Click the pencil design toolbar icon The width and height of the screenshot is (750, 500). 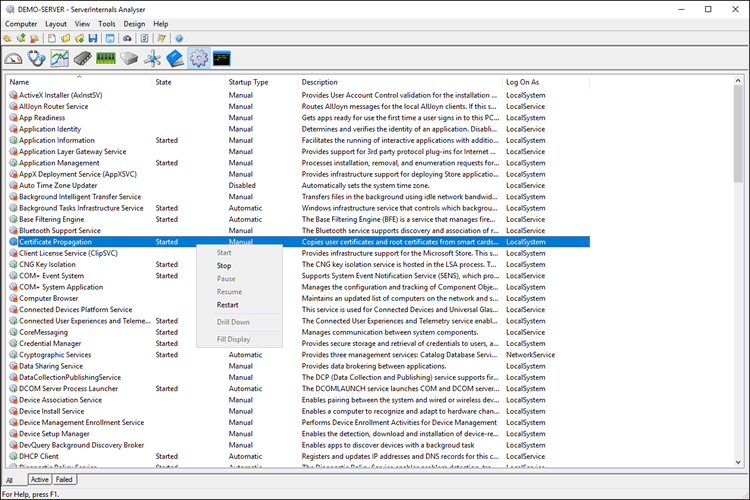pos(162,38)
